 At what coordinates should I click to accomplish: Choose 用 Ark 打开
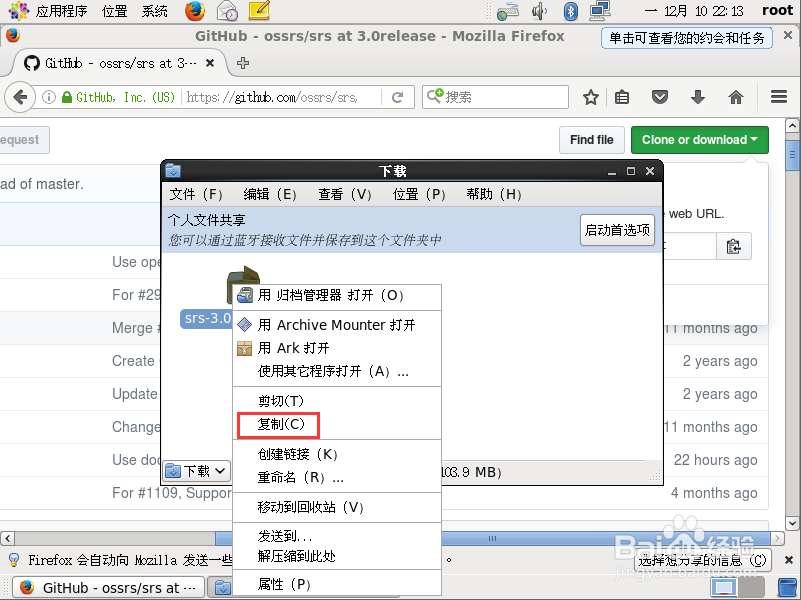point(337,348)
